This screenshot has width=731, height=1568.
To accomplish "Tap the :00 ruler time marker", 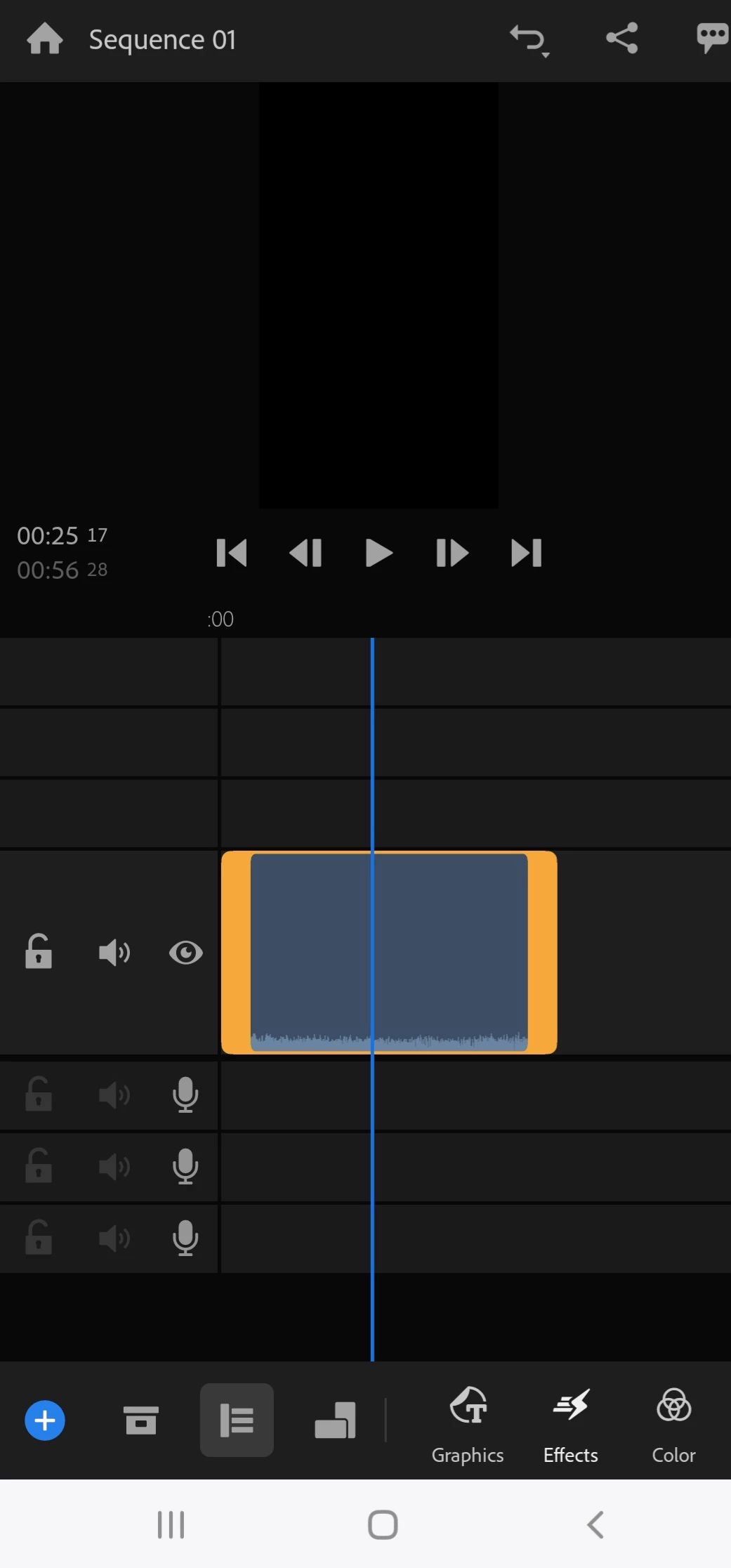I will click(220, 619).
